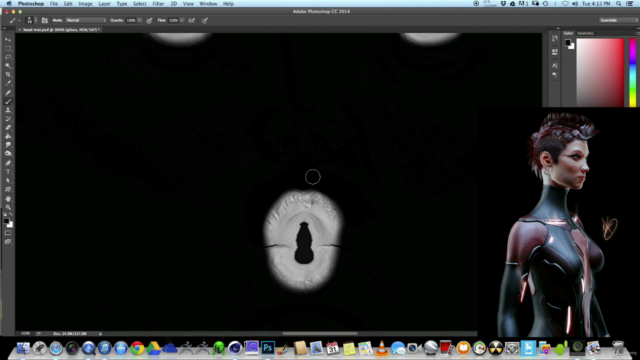Select the Path Selection tool
The width and height of the screenshot is (640, 360).
tap(8, 180)
